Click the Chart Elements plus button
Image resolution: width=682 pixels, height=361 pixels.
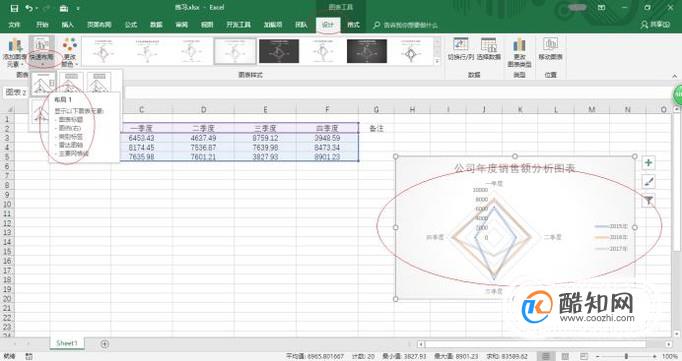click(x=648, y=163)
